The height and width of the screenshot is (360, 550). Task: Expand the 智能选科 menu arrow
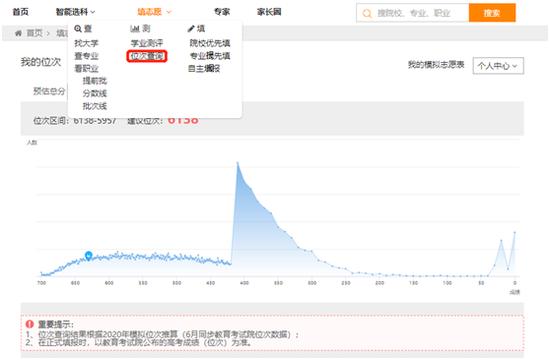point(93,12)
